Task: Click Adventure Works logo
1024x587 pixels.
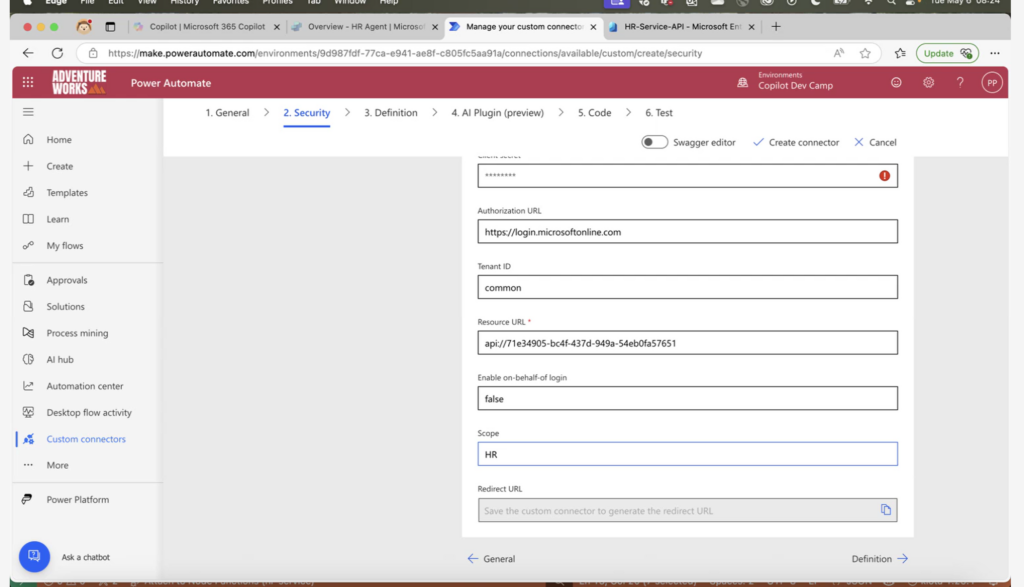Action: (x=79, y=82)
